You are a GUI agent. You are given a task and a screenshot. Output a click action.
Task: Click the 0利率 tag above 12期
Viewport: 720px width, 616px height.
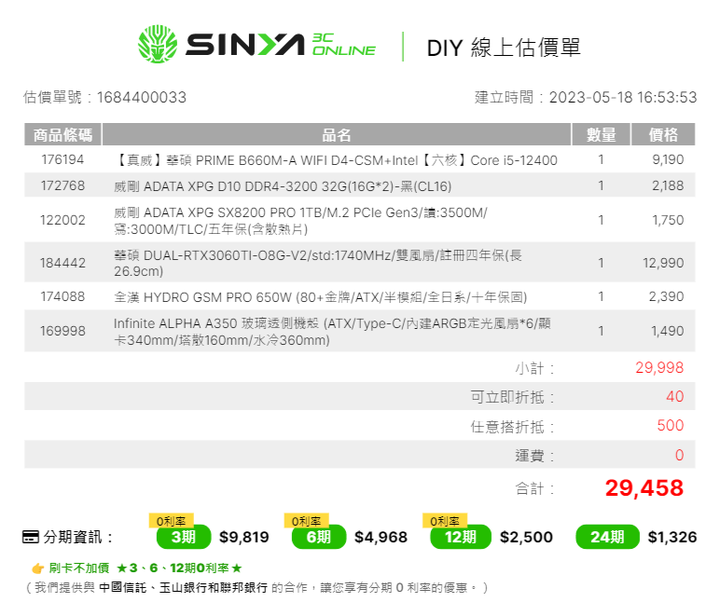pos(445,521)
